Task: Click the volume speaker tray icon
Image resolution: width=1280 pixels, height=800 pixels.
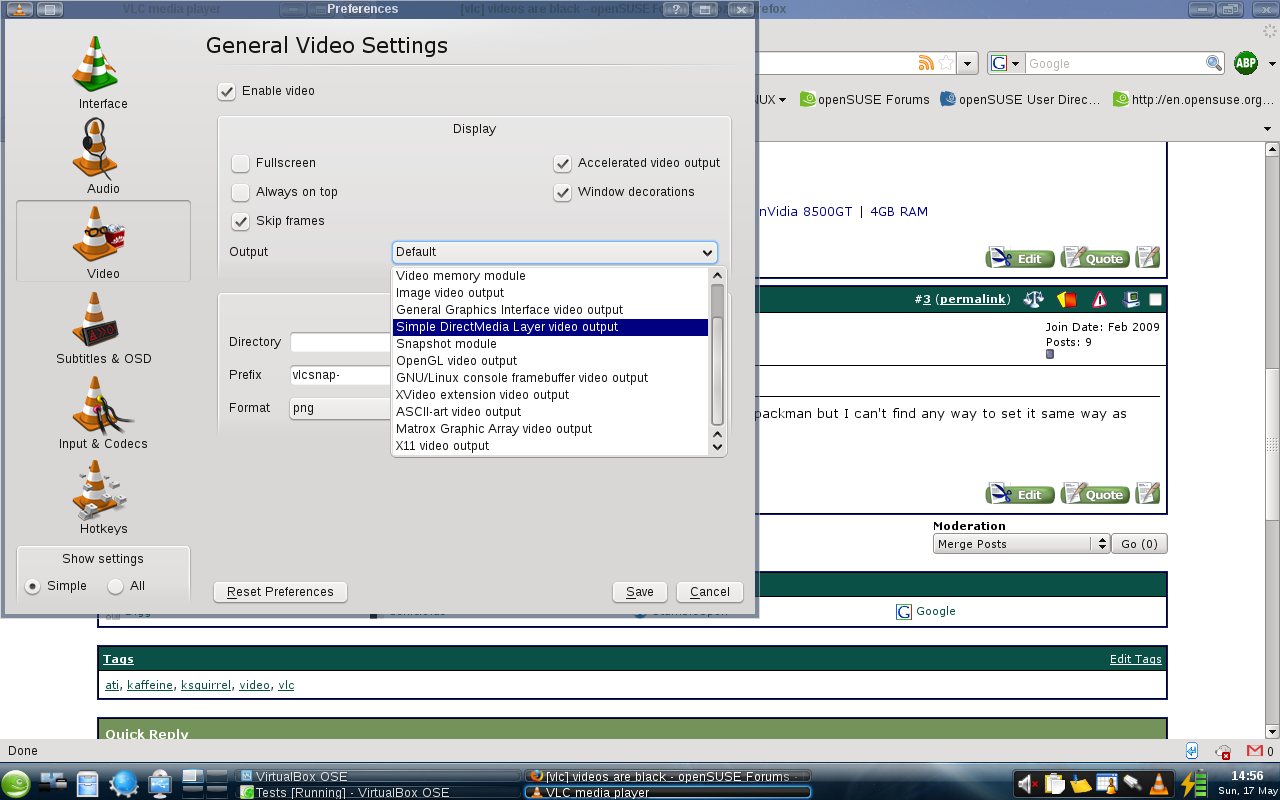Action: (1028, 784)
